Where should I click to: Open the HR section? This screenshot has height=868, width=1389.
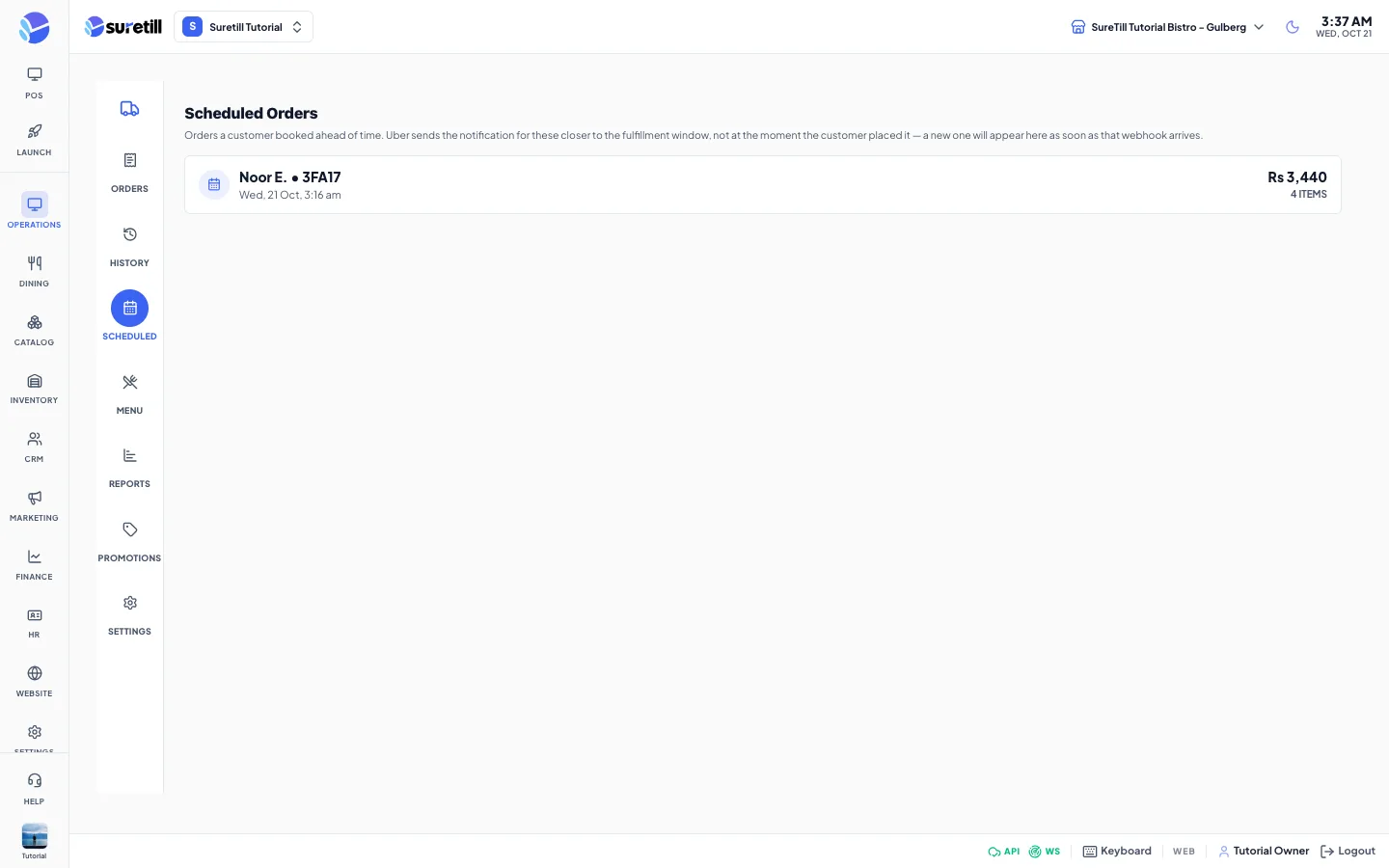[x=34, y=622]
